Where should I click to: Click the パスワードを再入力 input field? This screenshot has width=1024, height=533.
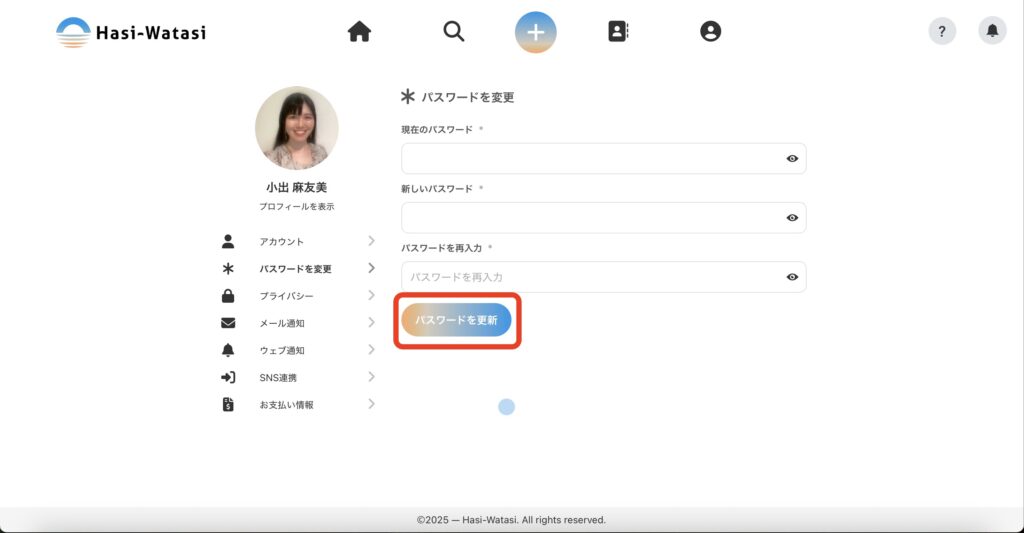[x=590, y=277]
